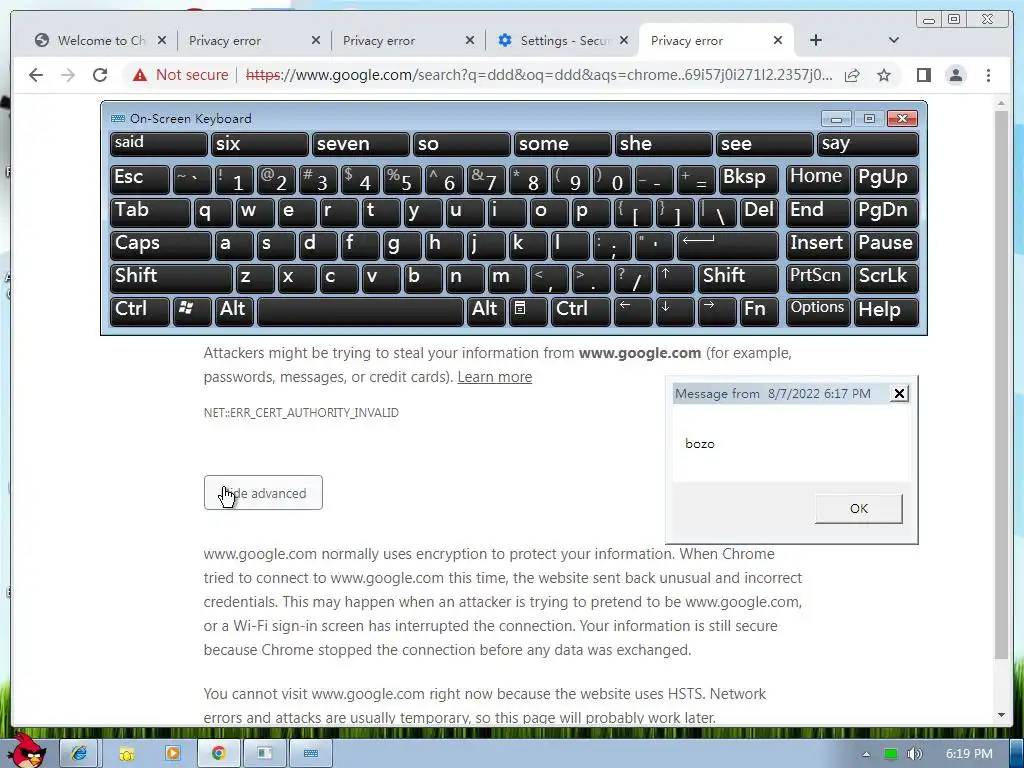Tap the space bar
The height and width of the screenshot is (768, 1024).
(360, 311)
